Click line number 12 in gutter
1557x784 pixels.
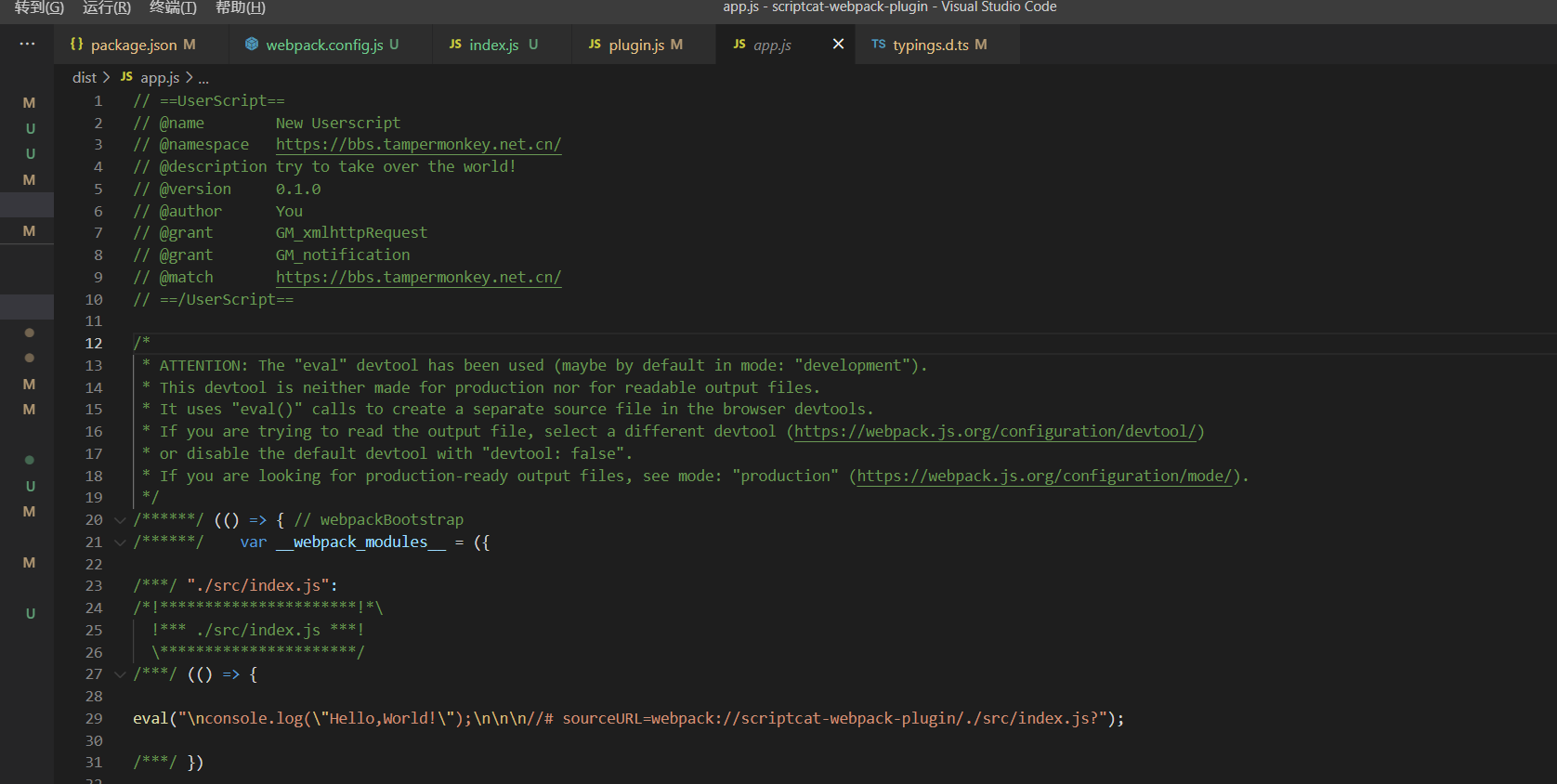click(x=94, y=344)
